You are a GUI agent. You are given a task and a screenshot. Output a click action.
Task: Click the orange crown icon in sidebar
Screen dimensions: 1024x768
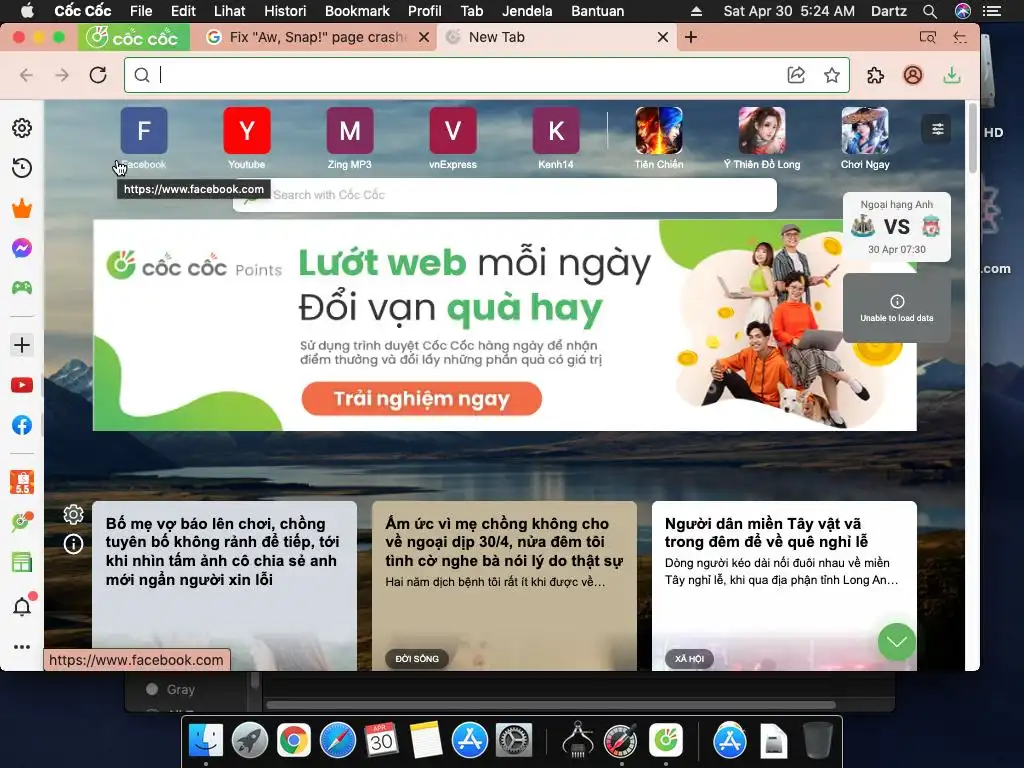click(22, 209)
